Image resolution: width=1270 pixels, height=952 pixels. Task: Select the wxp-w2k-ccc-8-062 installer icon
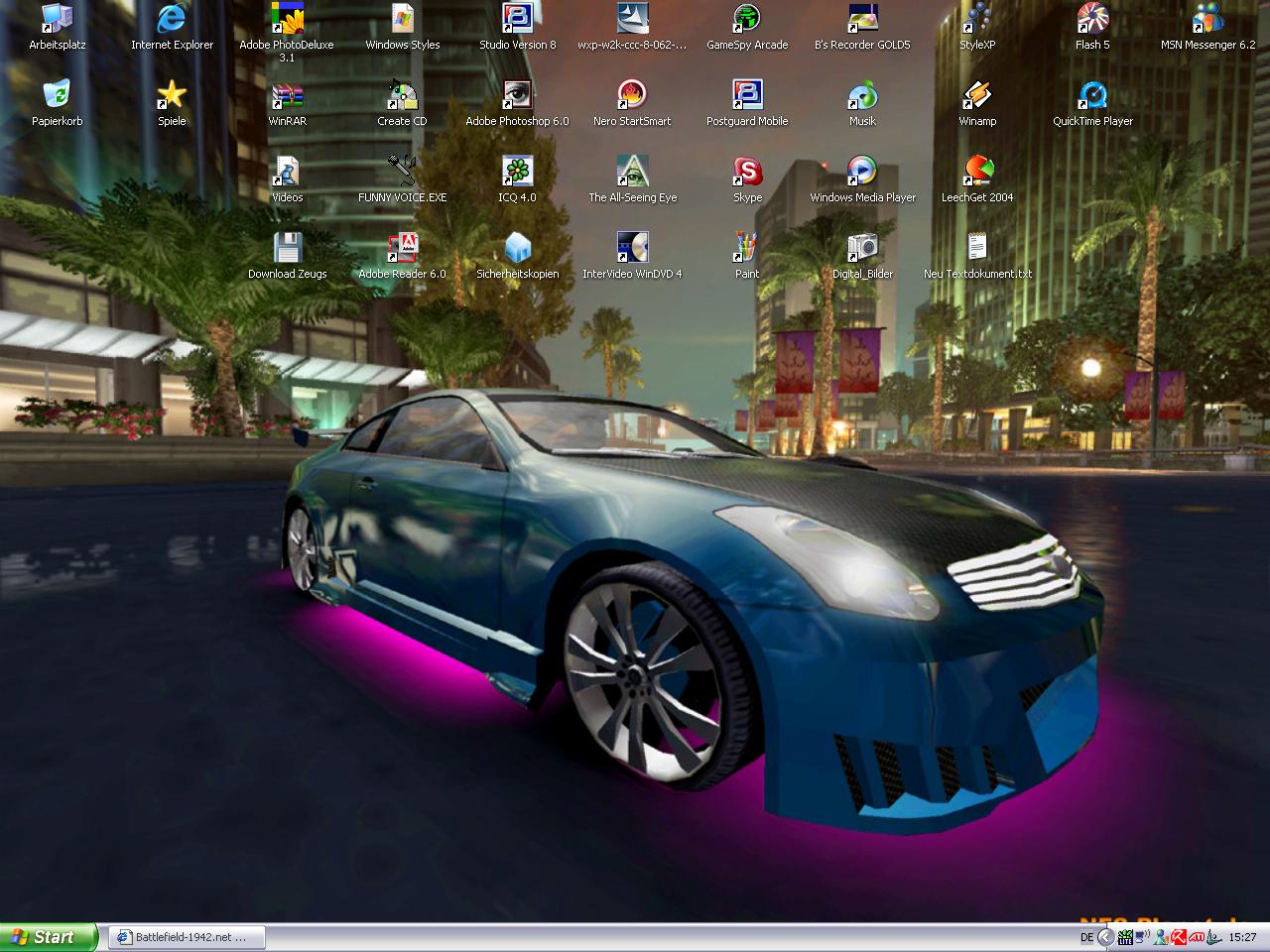click(x=632, y=27)
